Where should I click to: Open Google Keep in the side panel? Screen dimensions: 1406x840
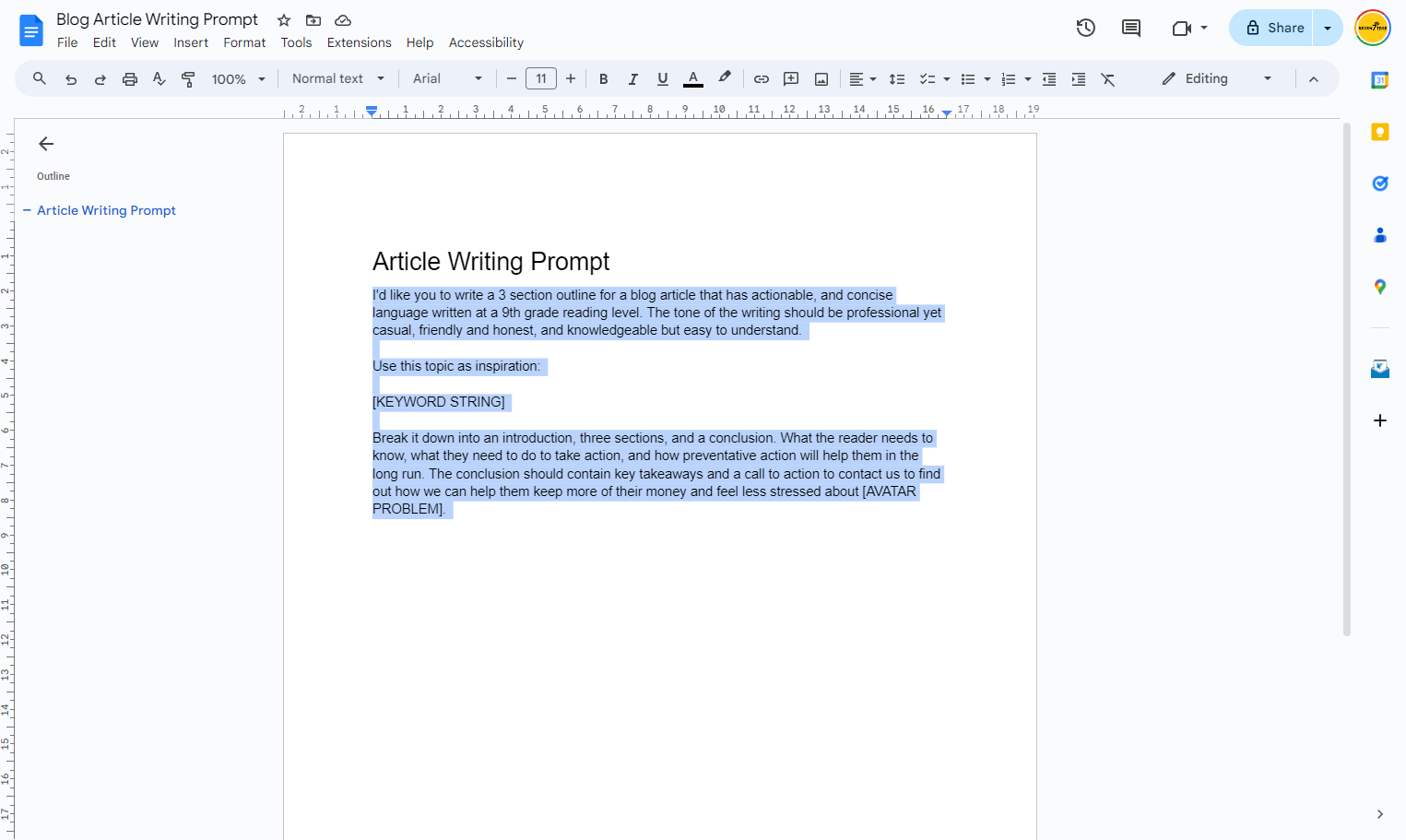(1380, 132)
